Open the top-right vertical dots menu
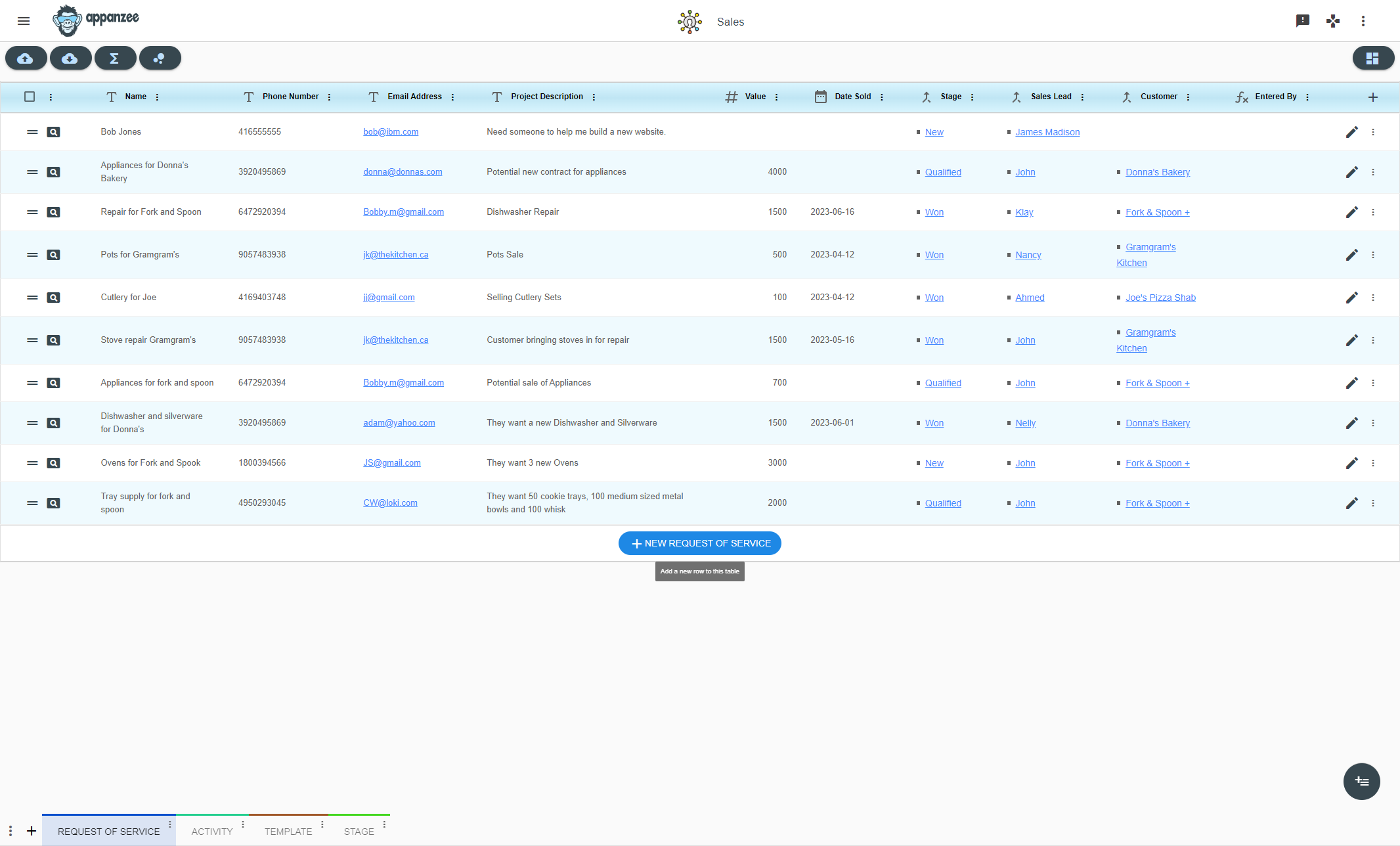Image resolution: width=1400 pixels, height=846 pixels. click(x=1363, y=21)
